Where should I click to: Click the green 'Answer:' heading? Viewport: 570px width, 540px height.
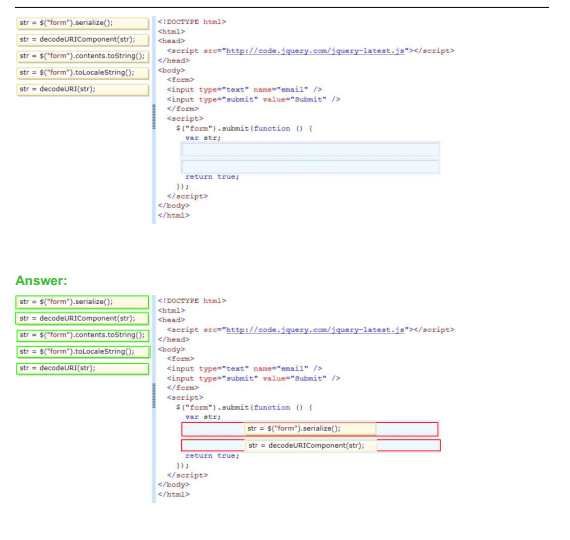coord(41,280)
